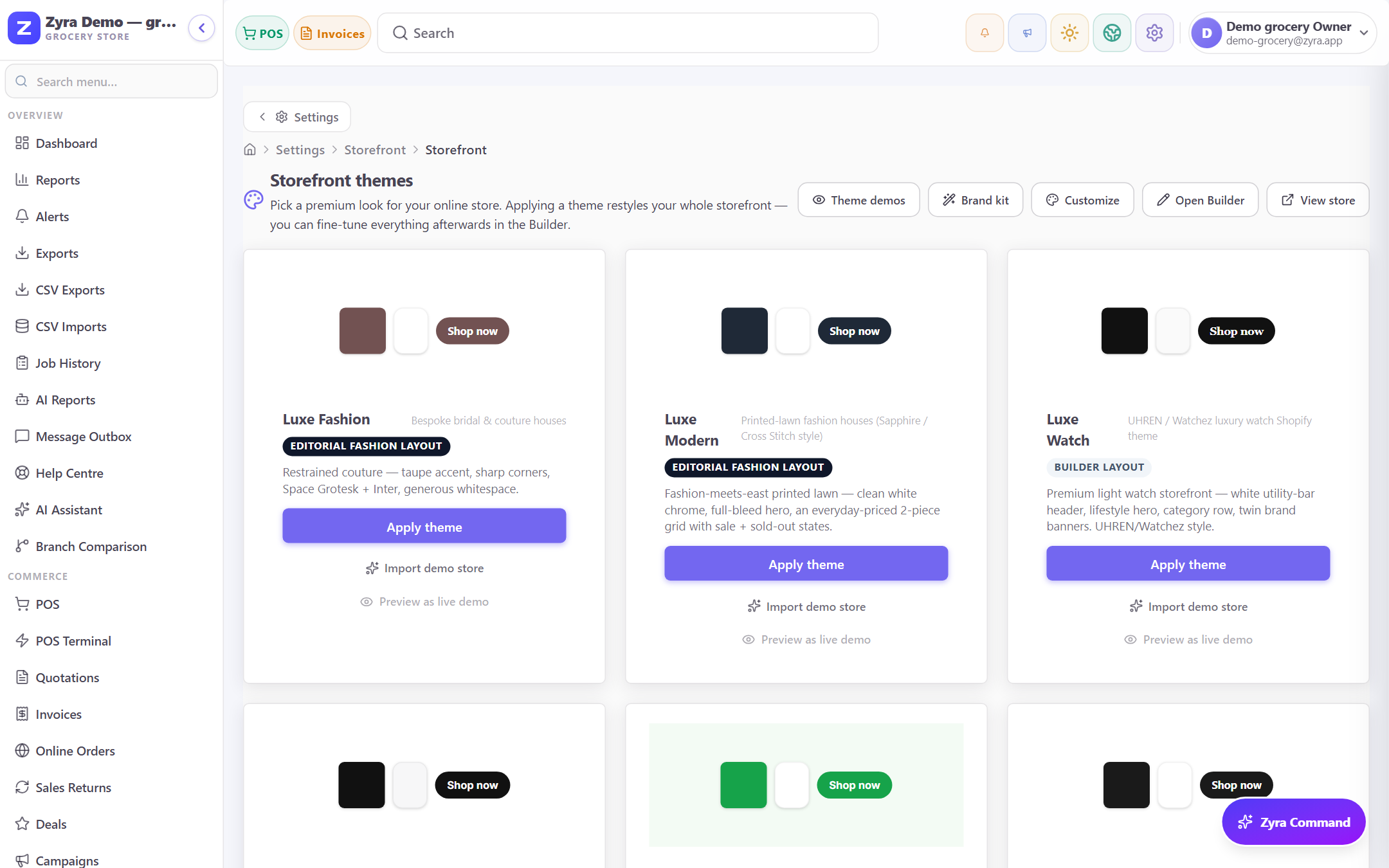This screenshot has height=868, width=1389.
Task: Open Reports in sidebar
Action: pos(111,180)
